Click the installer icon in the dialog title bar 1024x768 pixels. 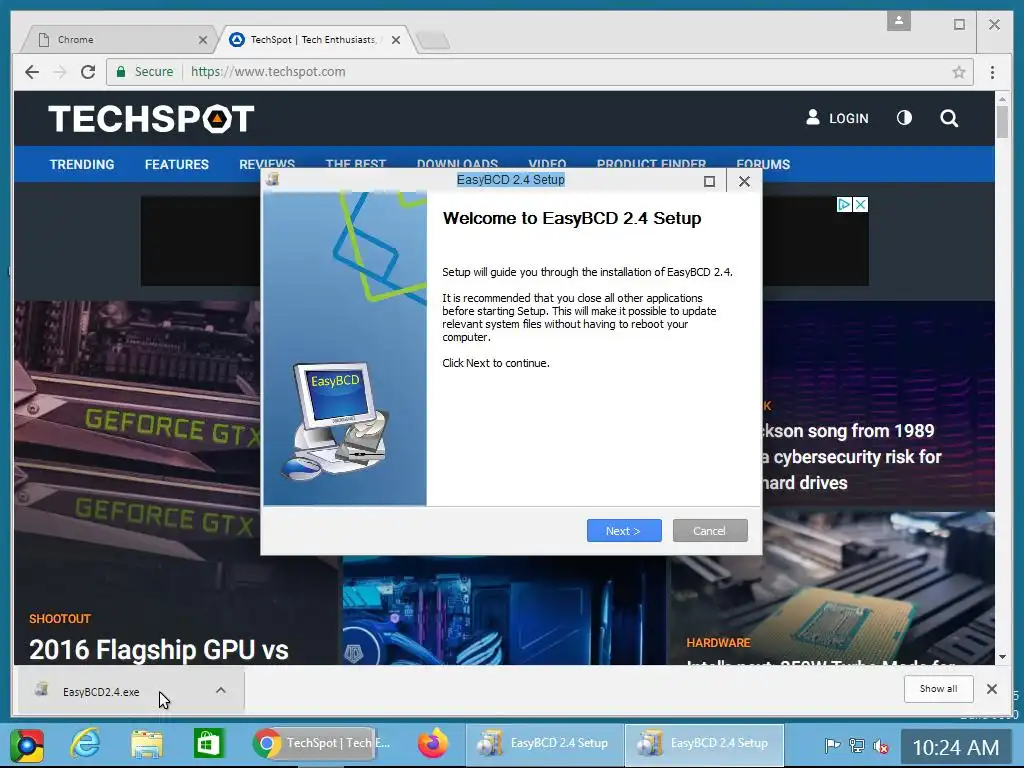pyautogui.click(x=273, y=180)
